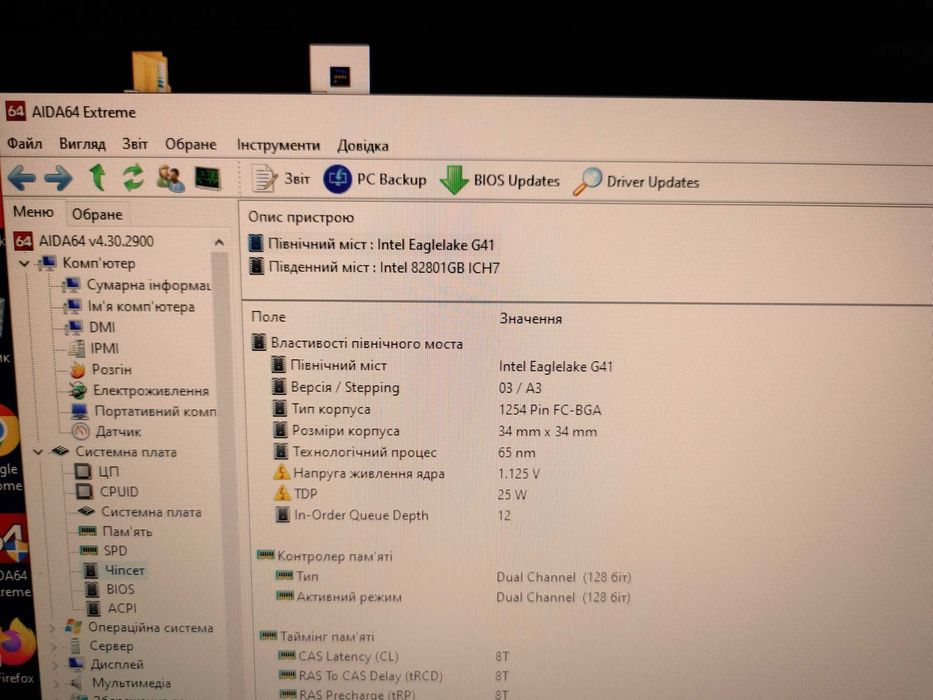The image size is (933, 700).
Task: Expand the Операційна система node
Action: (x=52, y=627)
